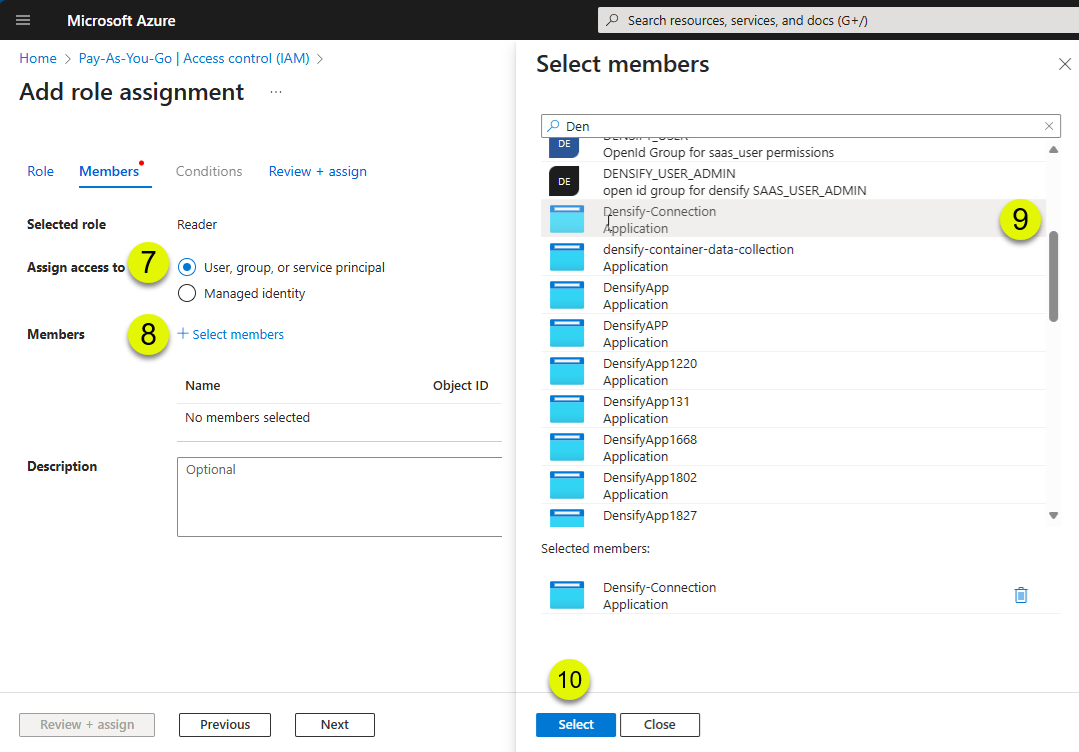Grab the member list scrollbar thumb

1053,277
